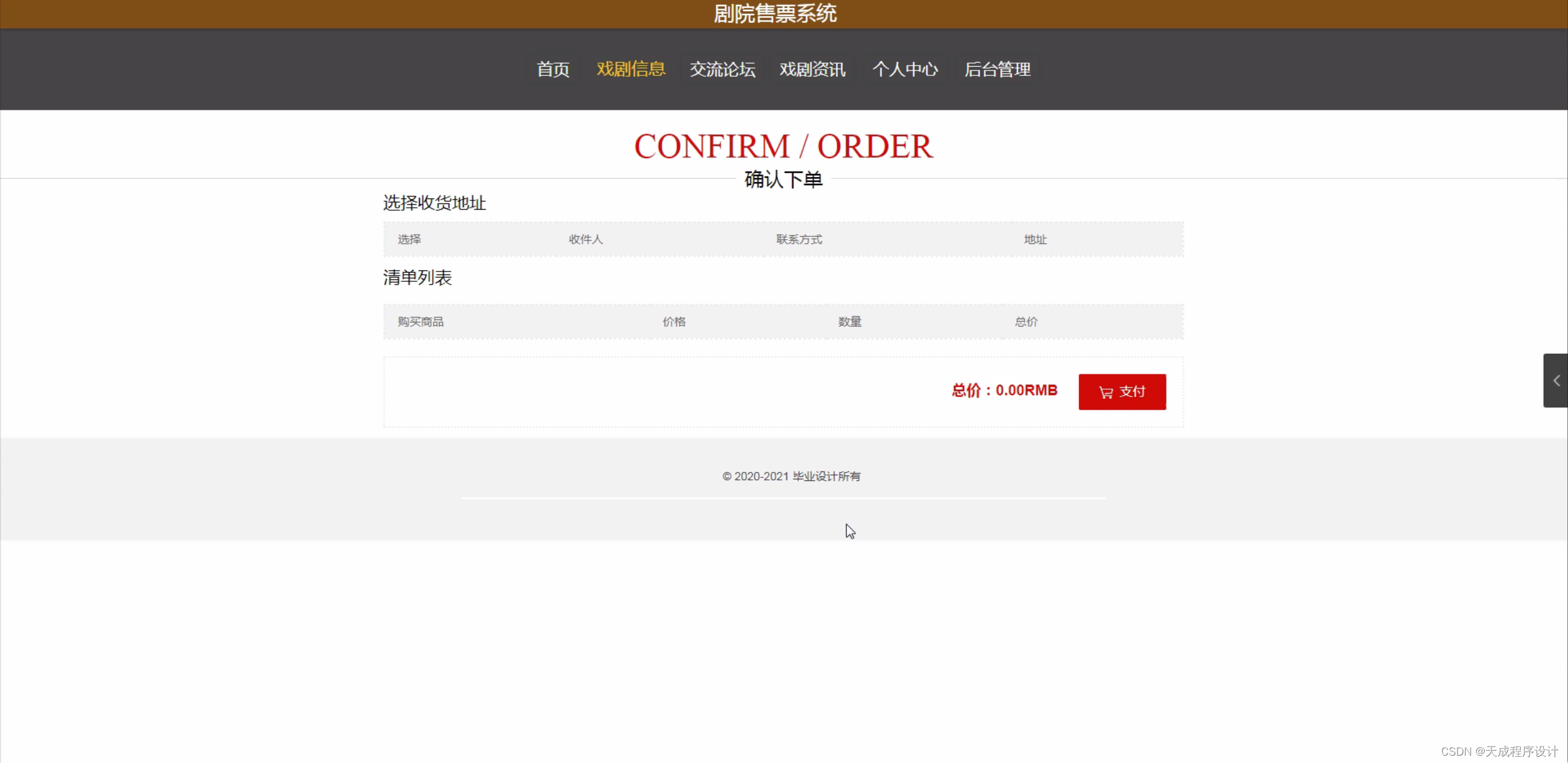Click the 选择收货地址 section heading
This screenshot has height=763, width=1568.
[435, 203]
